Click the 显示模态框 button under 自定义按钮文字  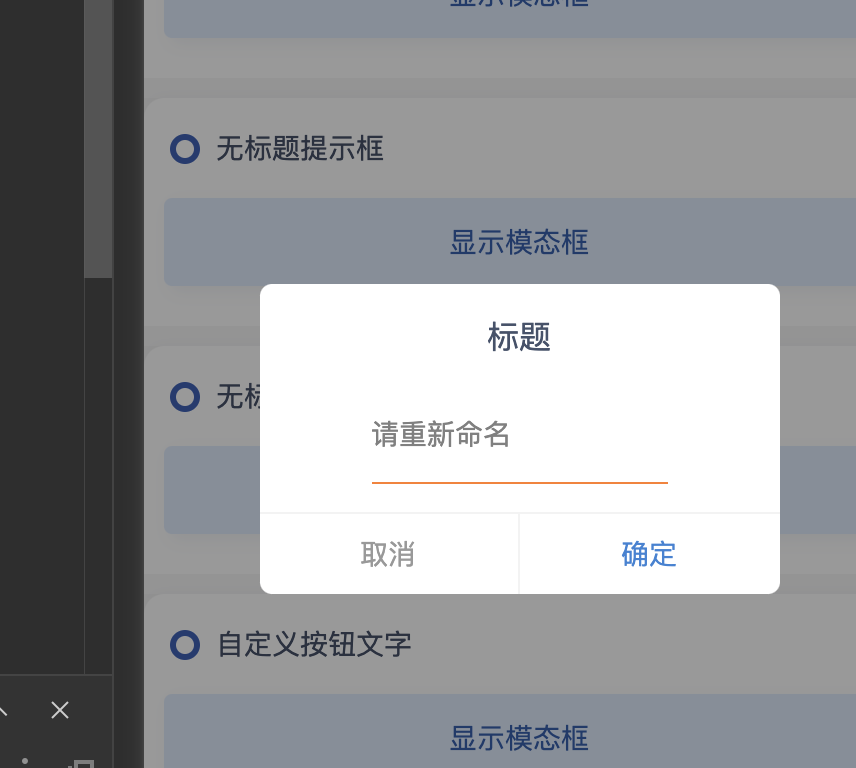[x=510, y=731]
